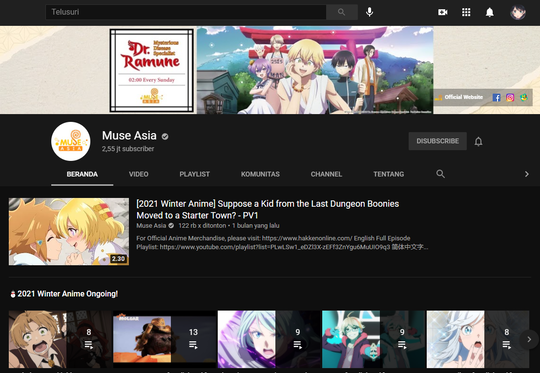Open green-haired character playlist with 9 videos
The image size is (540, 373).
[x=373, y=339]
